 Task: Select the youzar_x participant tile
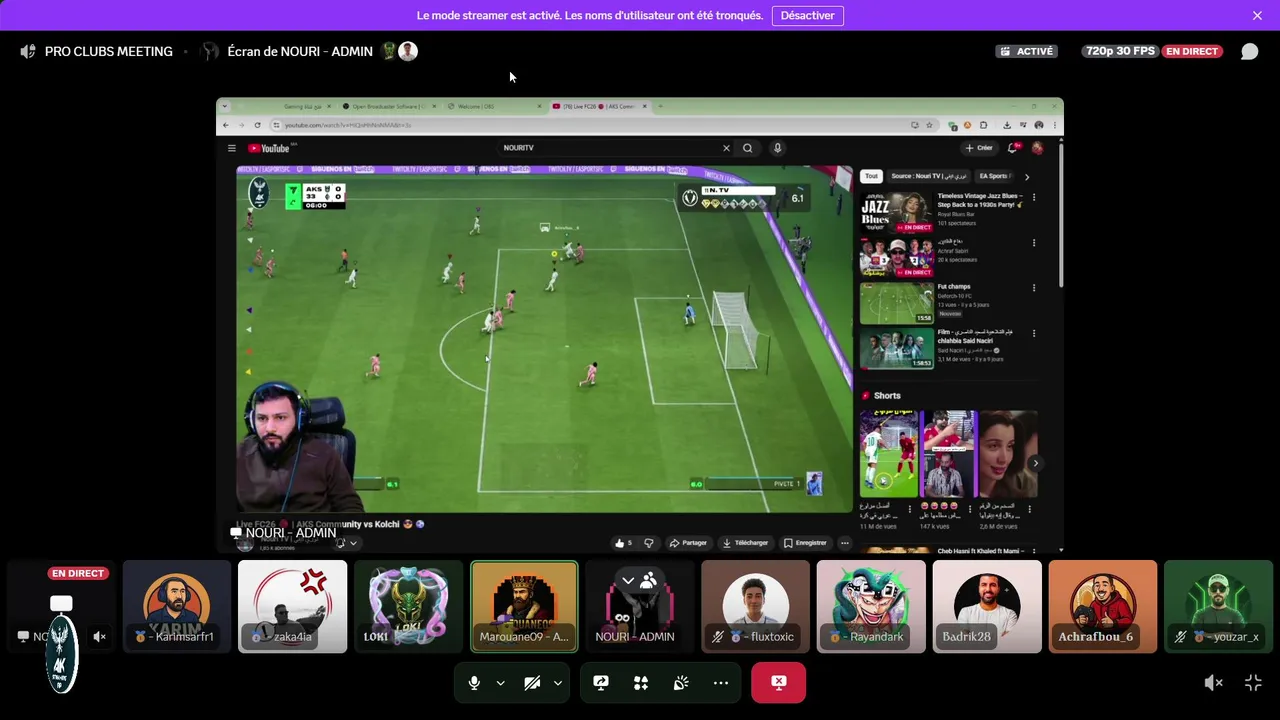(x=1218, y=606)
